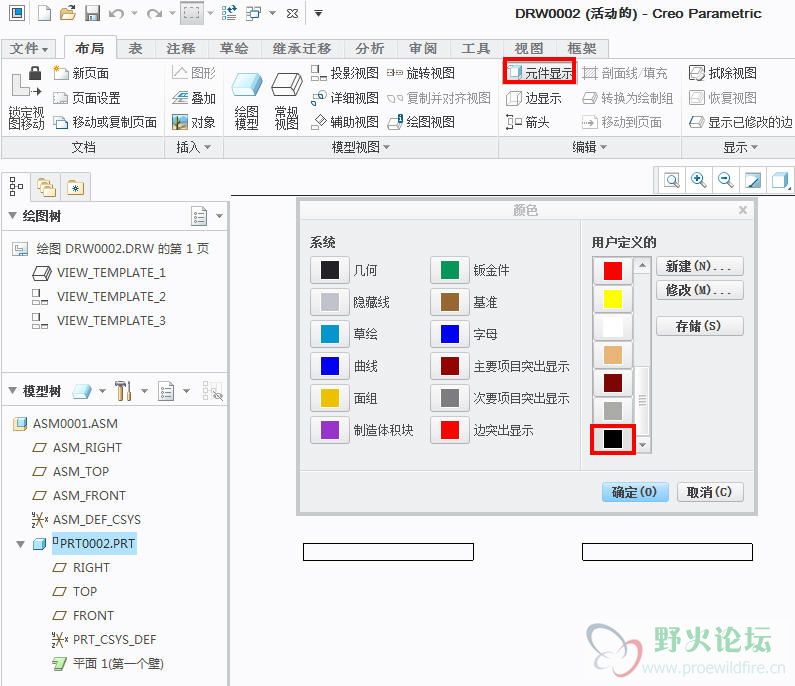The width and height of the screenshot is (795, 686).
Task: Switch to the 分析 ribbon tab
Action: pos(370,49)
